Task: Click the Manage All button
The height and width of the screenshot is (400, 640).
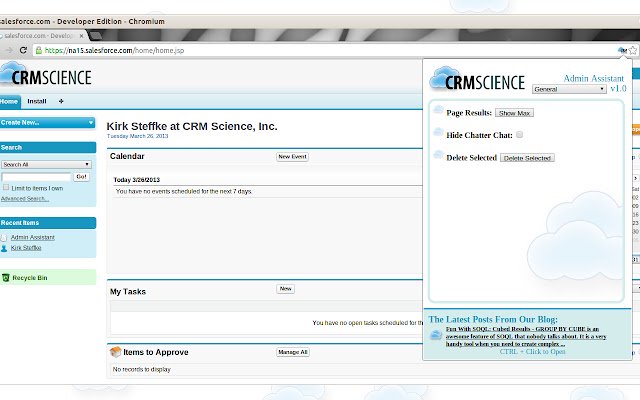Action: 293,352
